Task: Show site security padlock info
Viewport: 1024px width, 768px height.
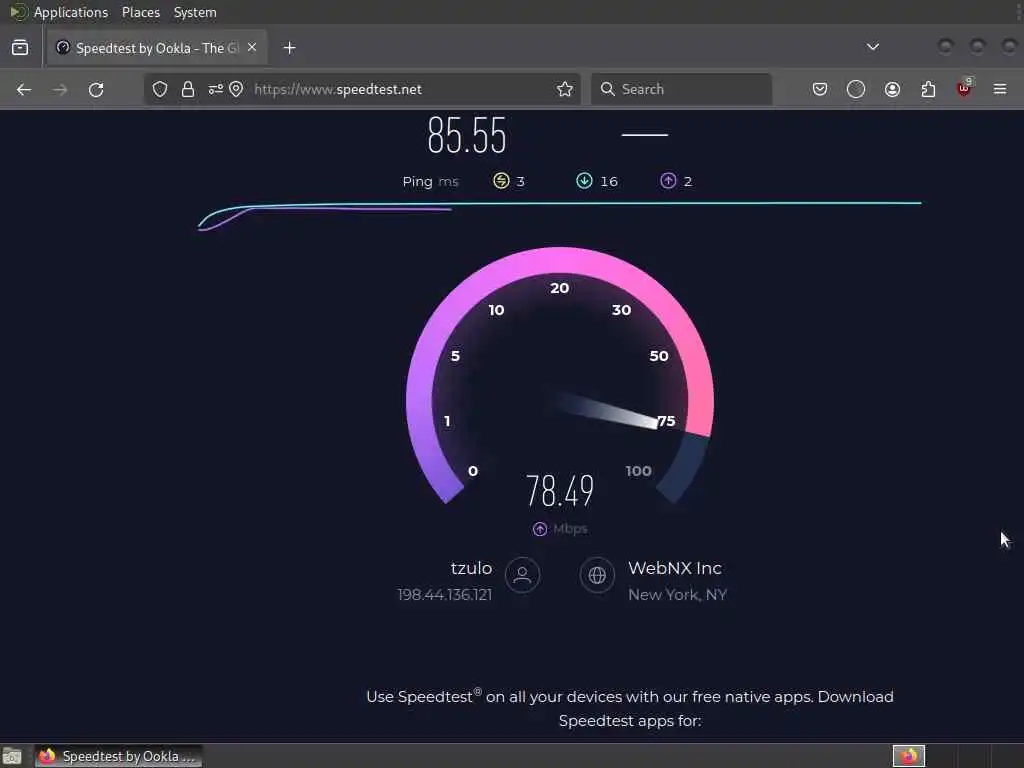Action: 188,89
